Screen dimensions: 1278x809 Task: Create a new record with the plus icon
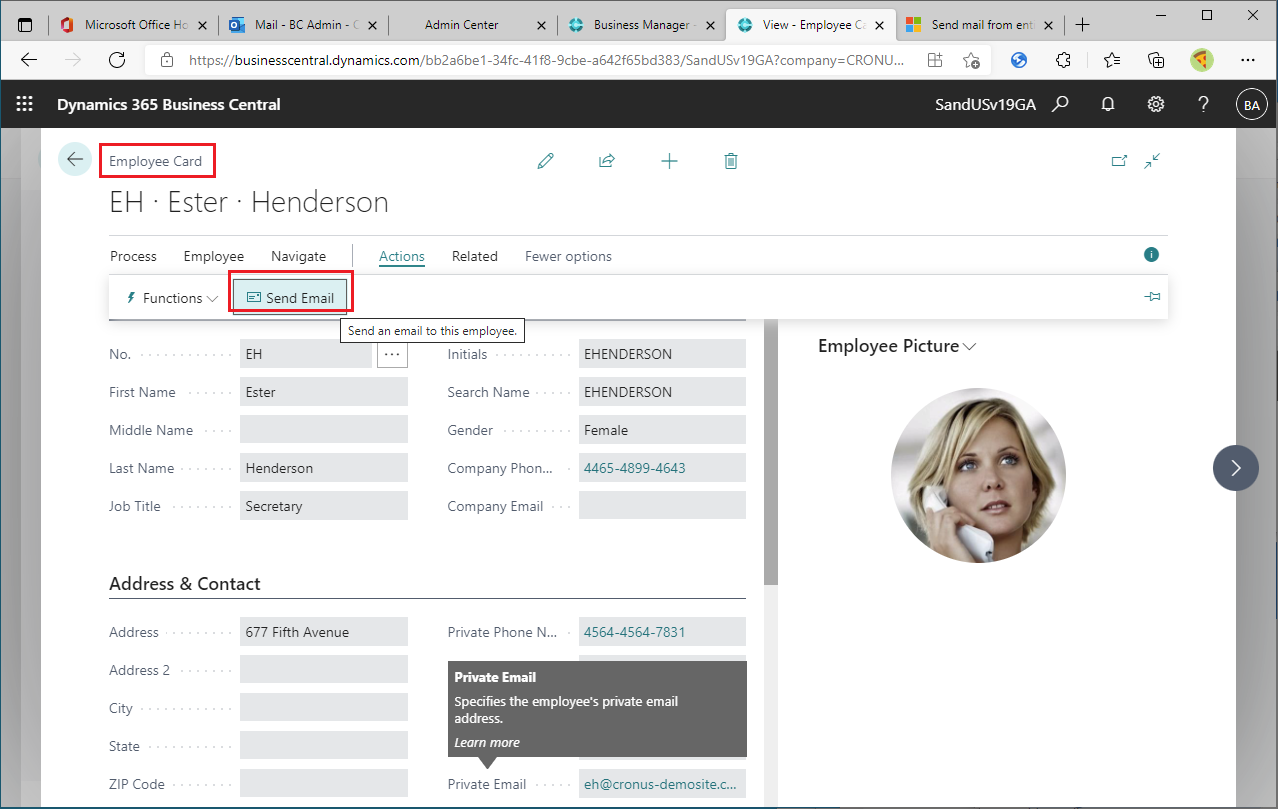(669, 160)
